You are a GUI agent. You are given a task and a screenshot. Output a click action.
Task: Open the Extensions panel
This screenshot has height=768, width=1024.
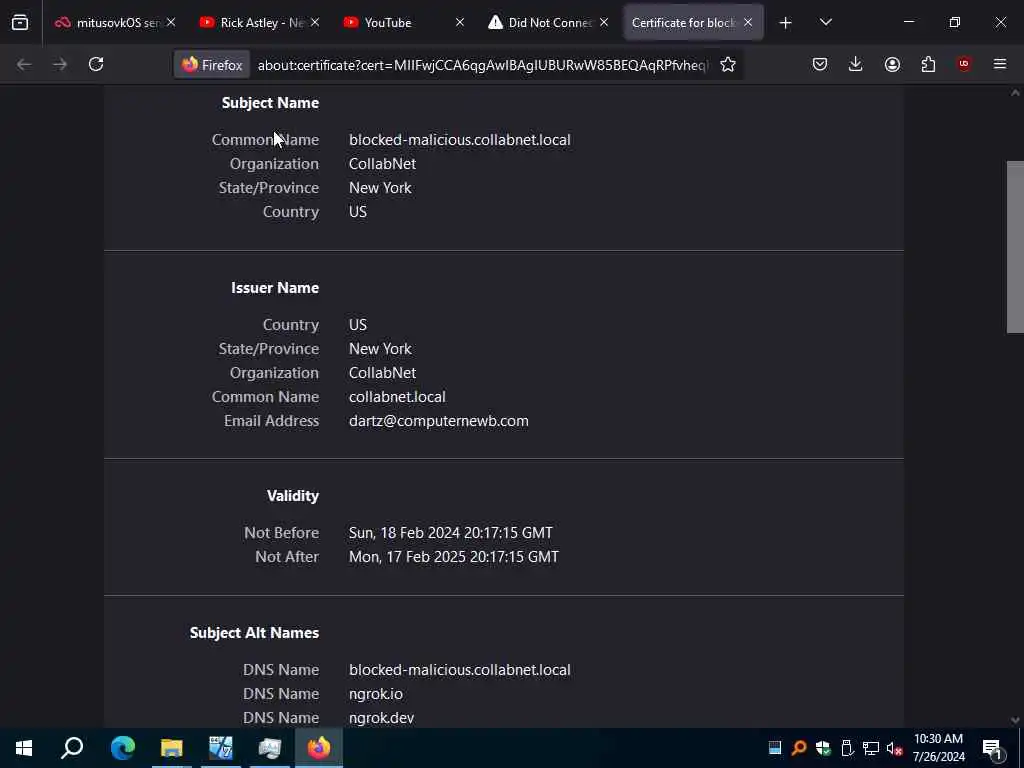click(x=928, y=64)
